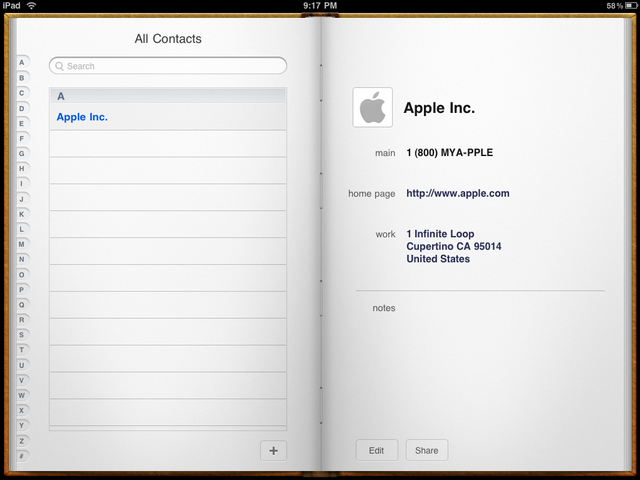Jump to index tab O

click(x=22, y=275)
